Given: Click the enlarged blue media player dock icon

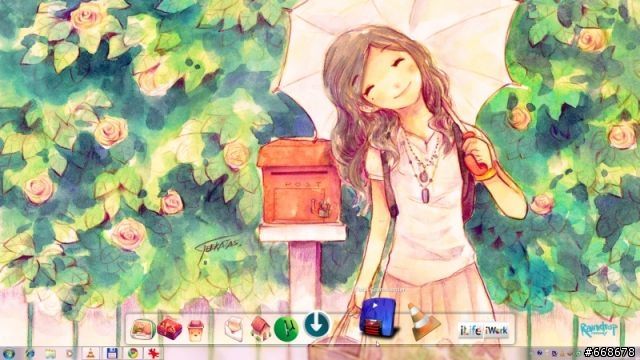Looking at the screenshot, I should click(x=378, y=317).
